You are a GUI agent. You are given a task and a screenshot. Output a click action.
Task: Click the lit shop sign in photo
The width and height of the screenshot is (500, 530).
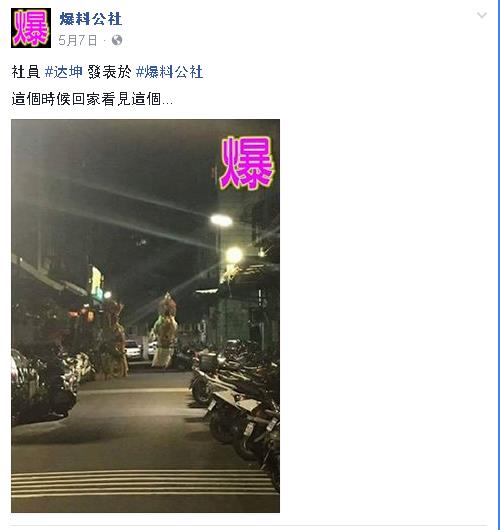click(x=96, y=283)
